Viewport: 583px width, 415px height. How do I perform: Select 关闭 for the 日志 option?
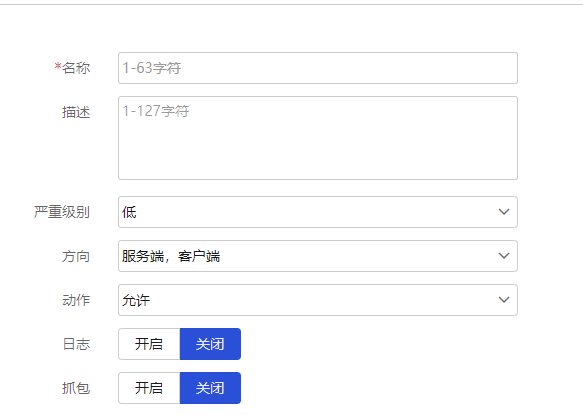[210, 344]
